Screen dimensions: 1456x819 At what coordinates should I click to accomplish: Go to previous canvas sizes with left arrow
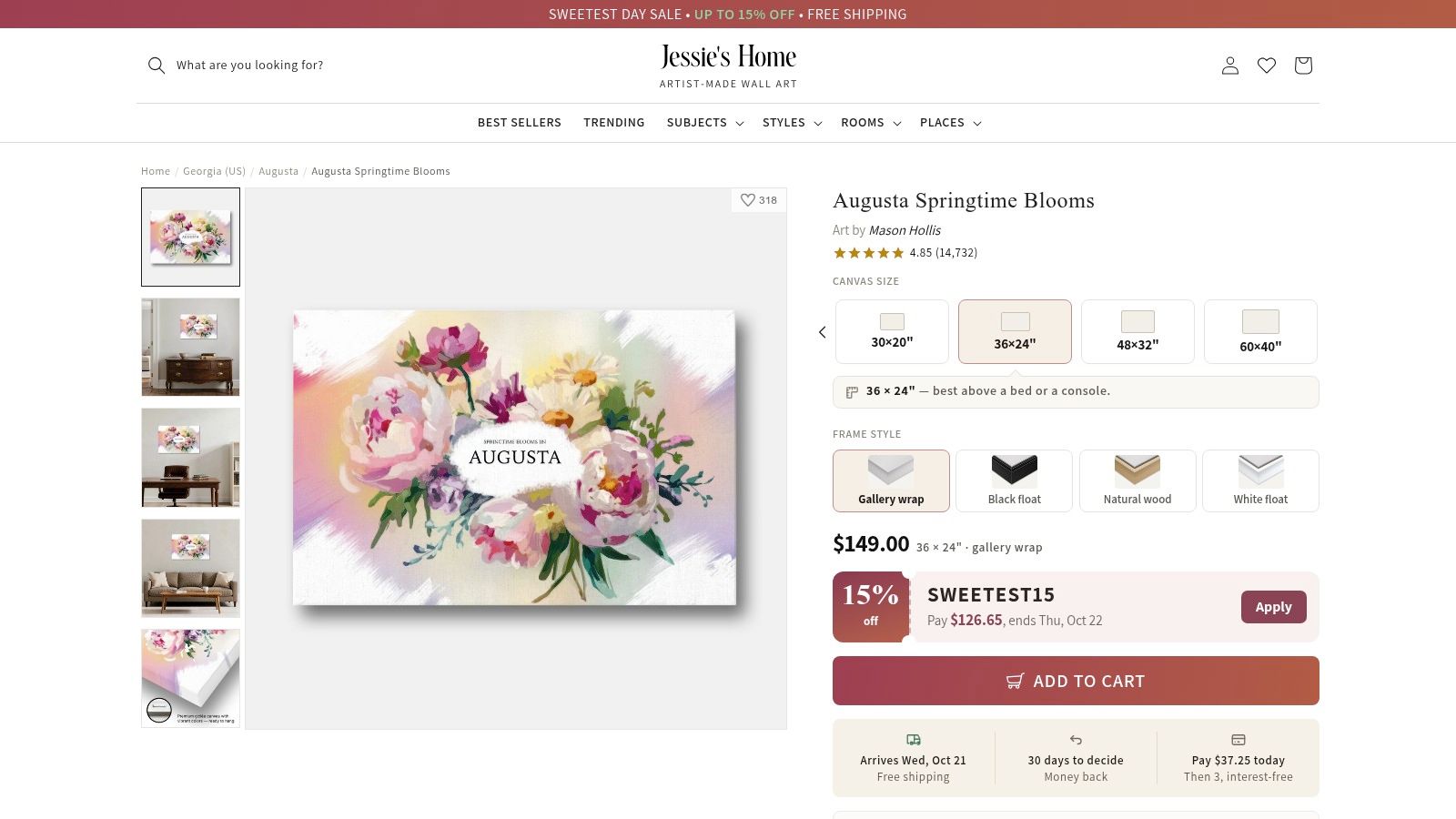point(823,332)
